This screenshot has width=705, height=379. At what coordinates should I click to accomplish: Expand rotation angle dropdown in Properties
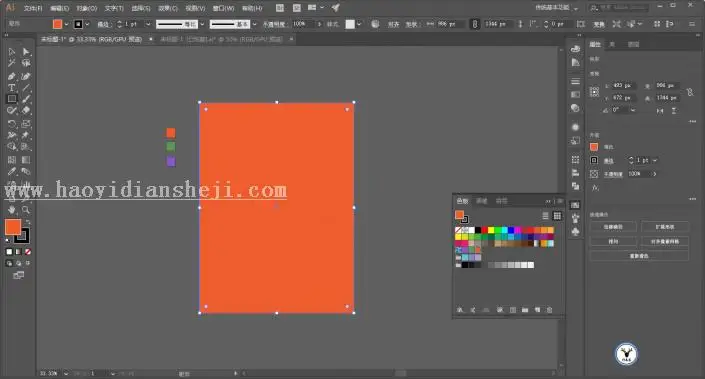pos(633,110)
